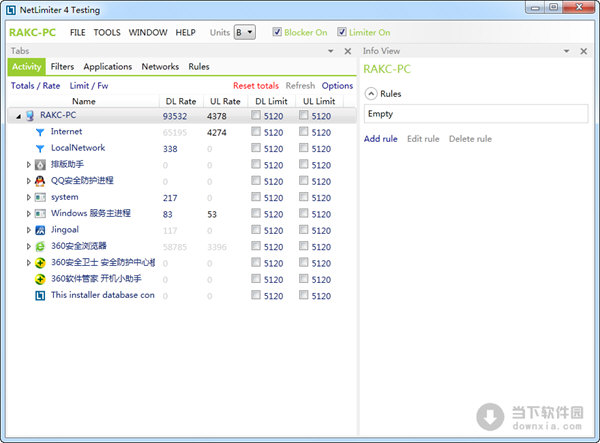Click the 排版助手 application icon
The height and width of the screenshot is (443, 600).
(40, 165)
